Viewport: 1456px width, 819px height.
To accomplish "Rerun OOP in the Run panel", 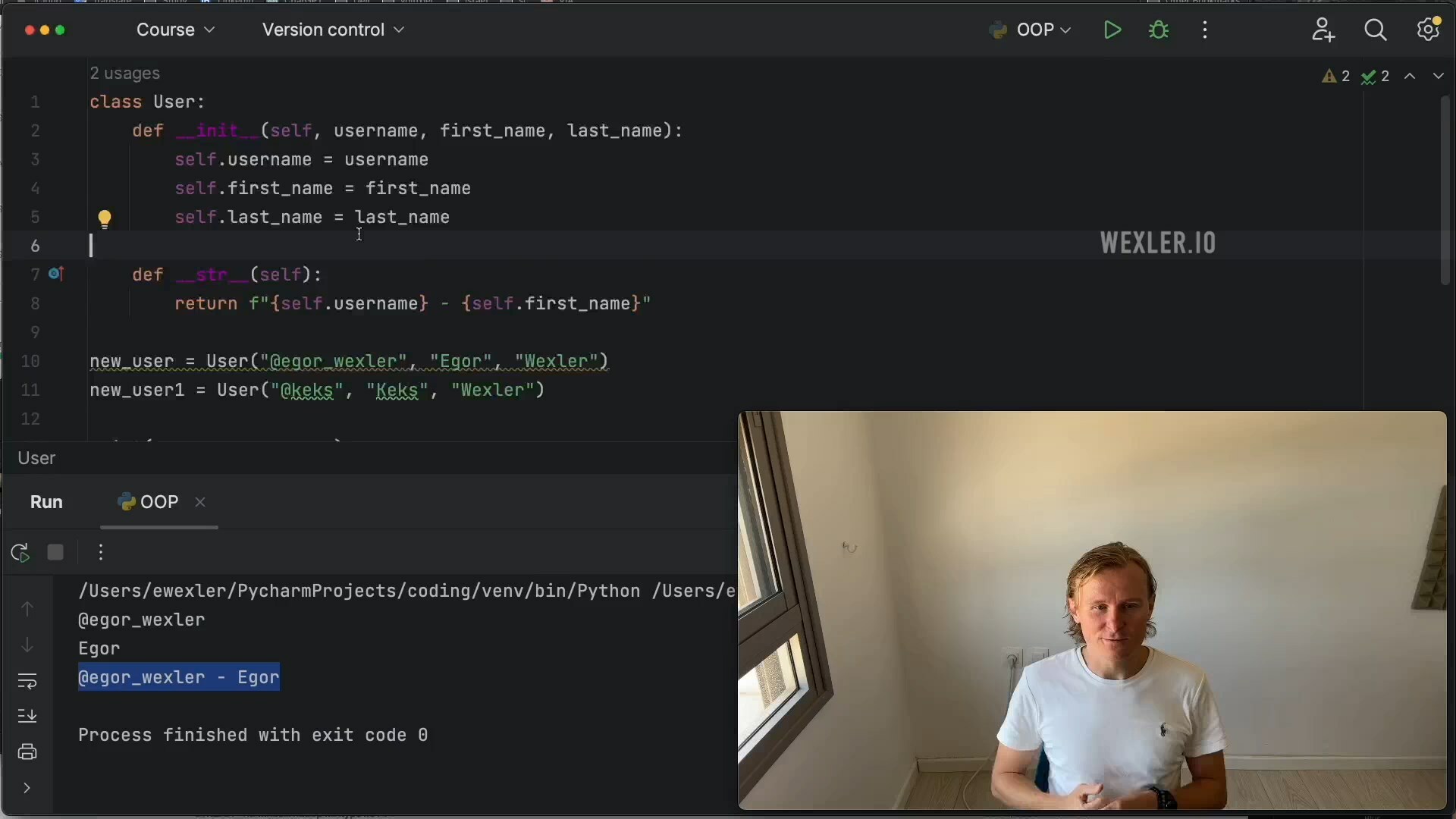I will (x=20, y=553).
